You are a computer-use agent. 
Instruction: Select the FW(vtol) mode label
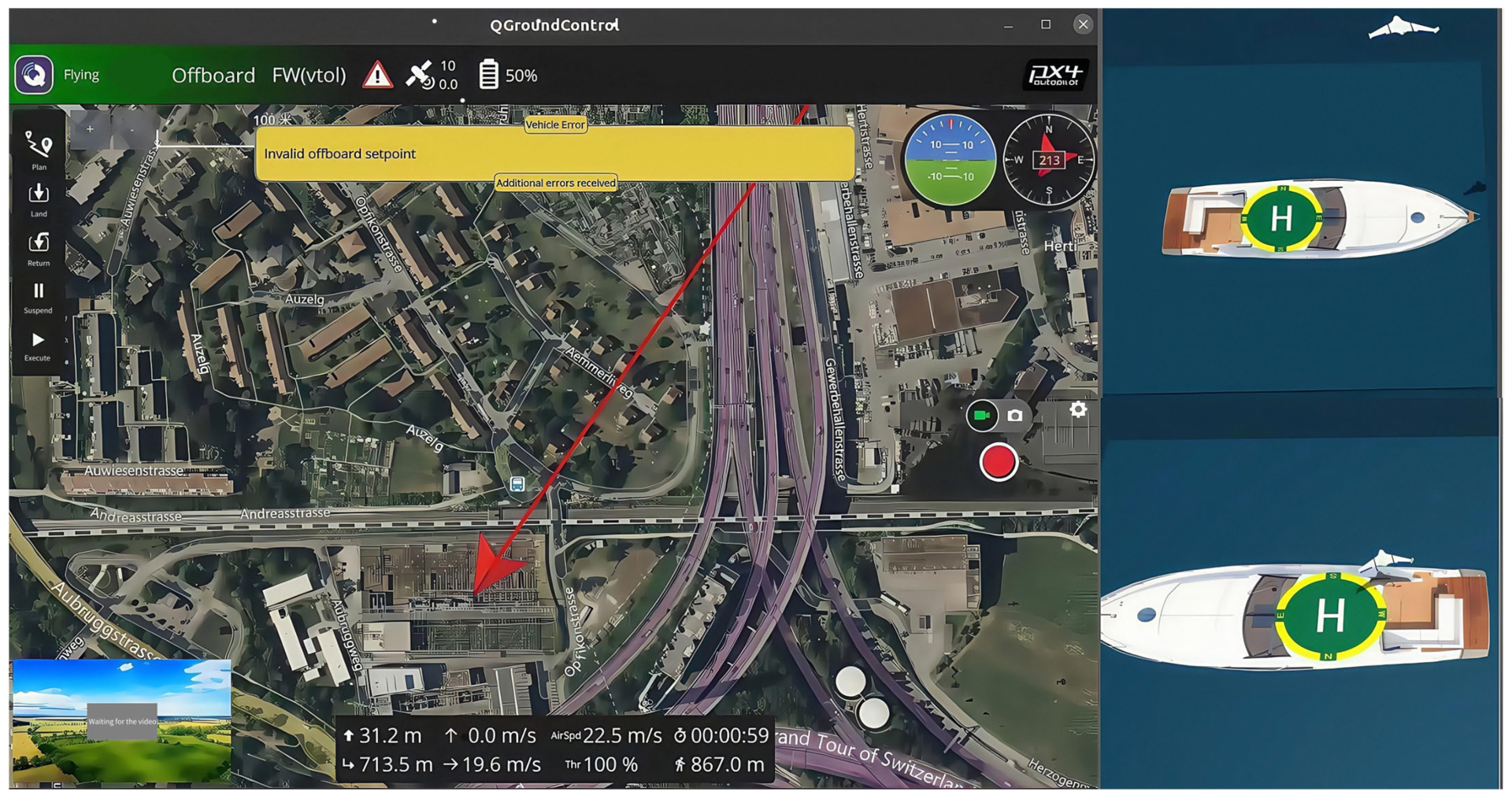[309, 75]
